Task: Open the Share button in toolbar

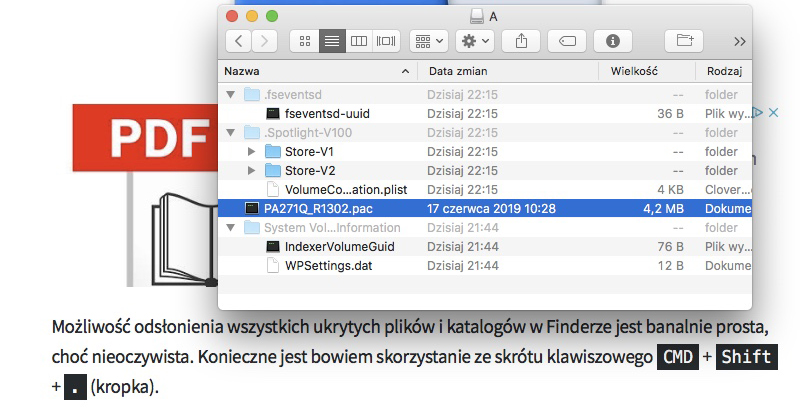Action: point(520,41)
